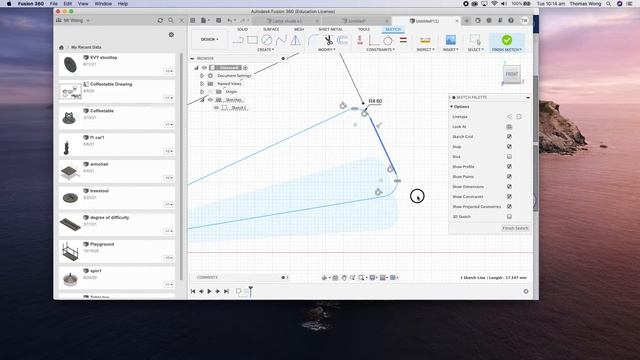Select the Line tool in Create group
Viewport: 640px width, 360px height.
(238, 40)
